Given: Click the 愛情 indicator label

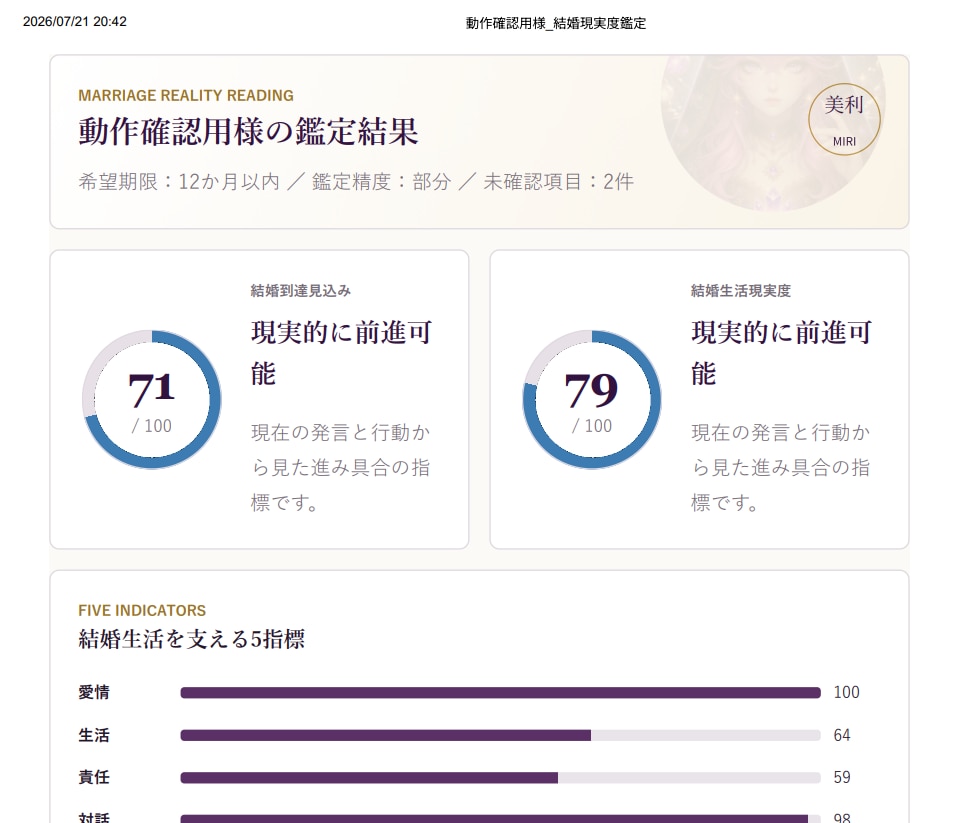Looking at the screenshot, I should click(x=94, y=692).
